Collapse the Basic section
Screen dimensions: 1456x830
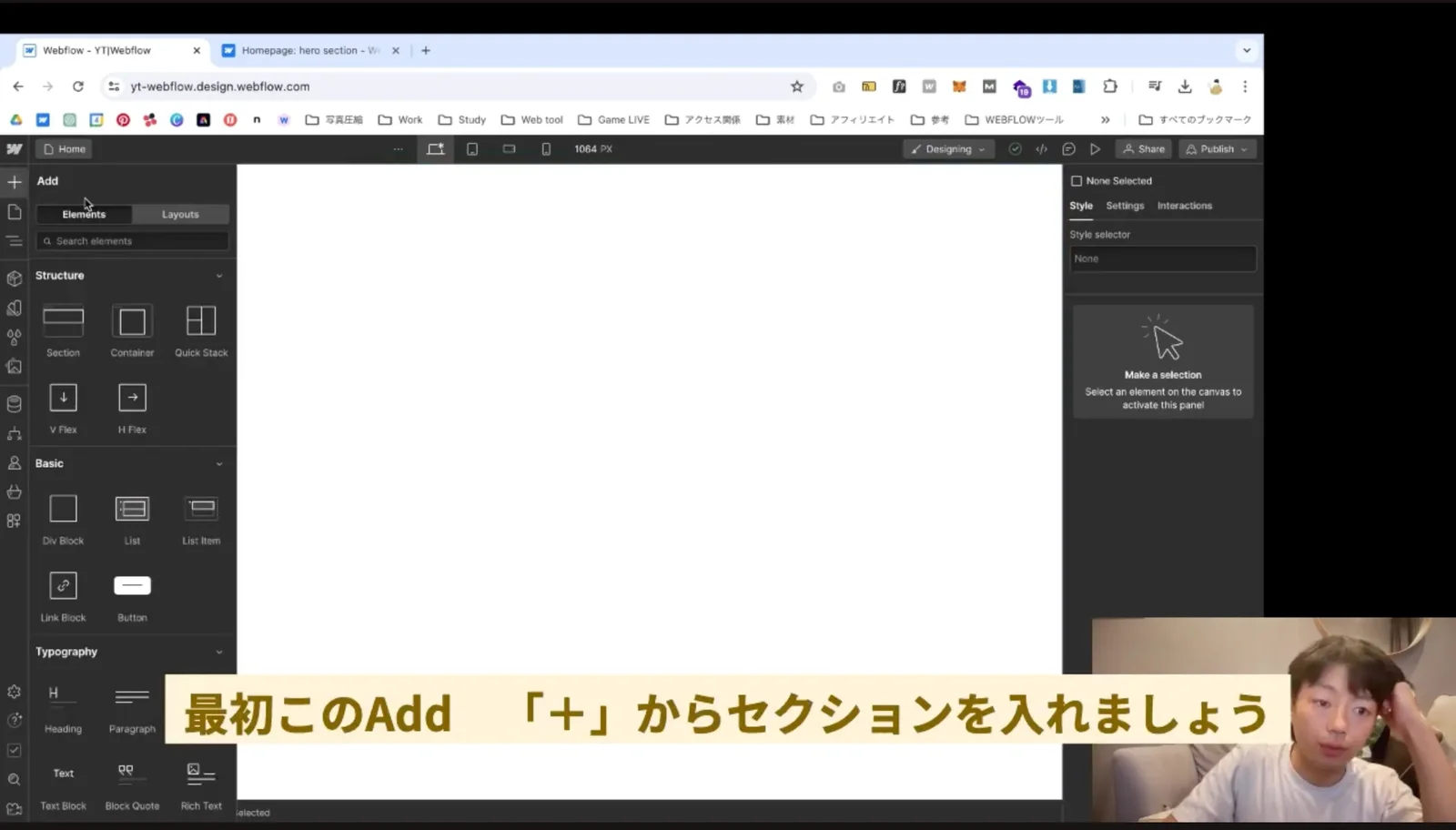pyautogui.click(x=219, y=464)
